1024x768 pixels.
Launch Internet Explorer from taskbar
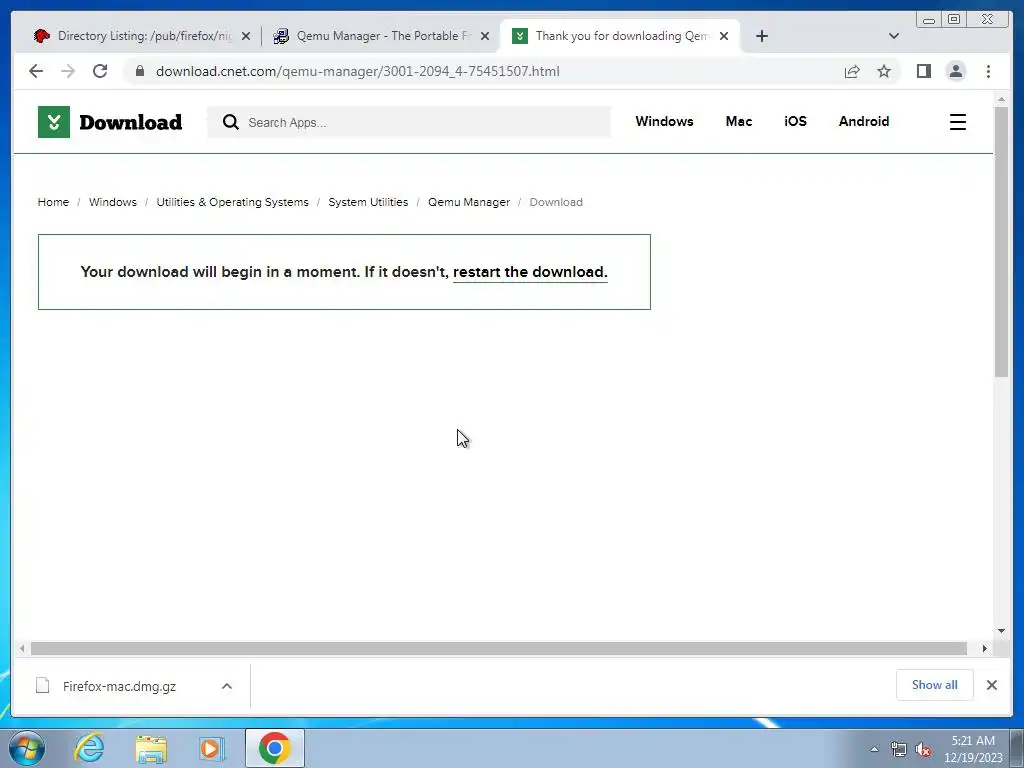click(89, 748)
